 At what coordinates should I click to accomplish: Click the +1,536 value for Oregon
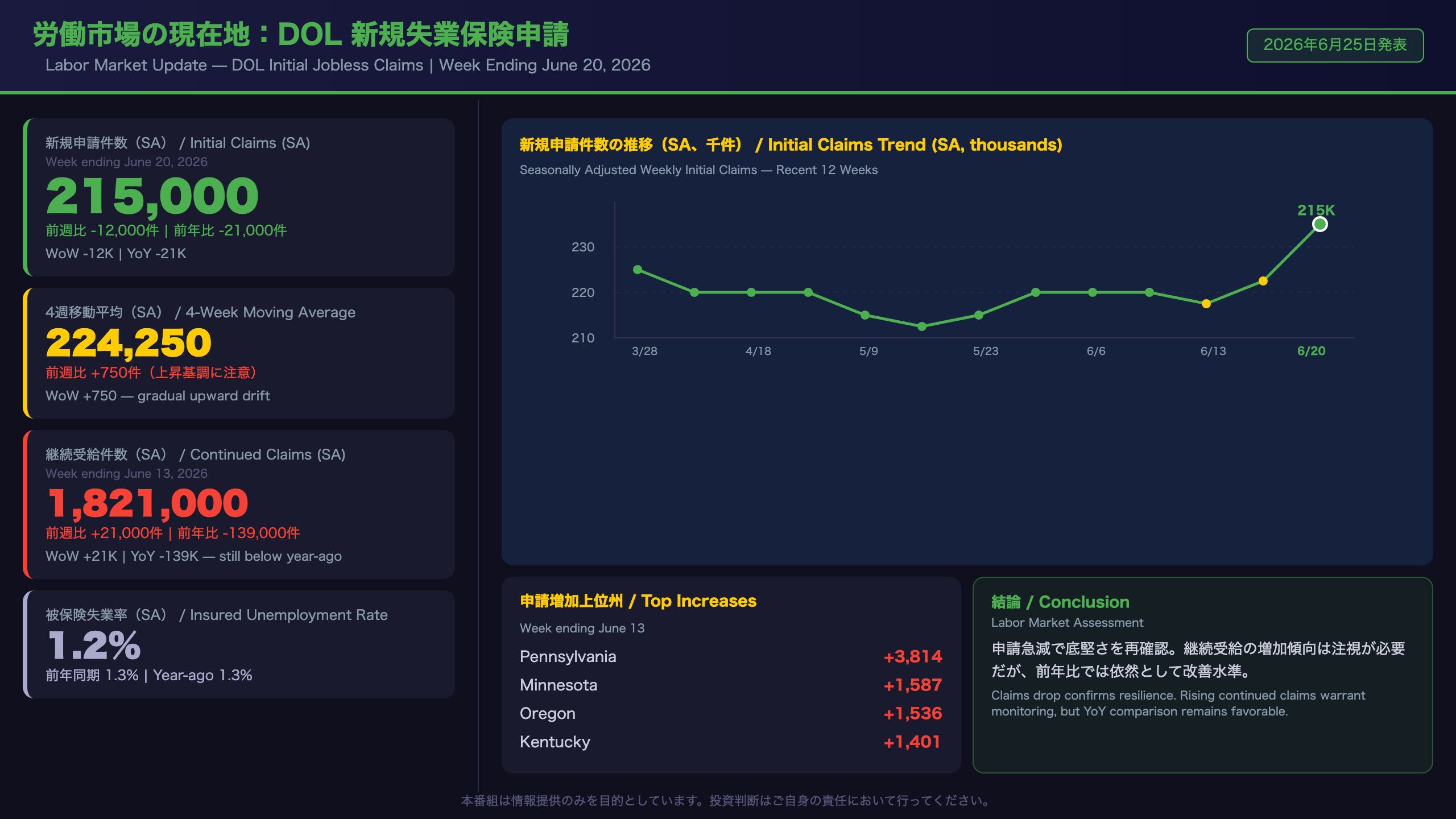tap(913, 714)
